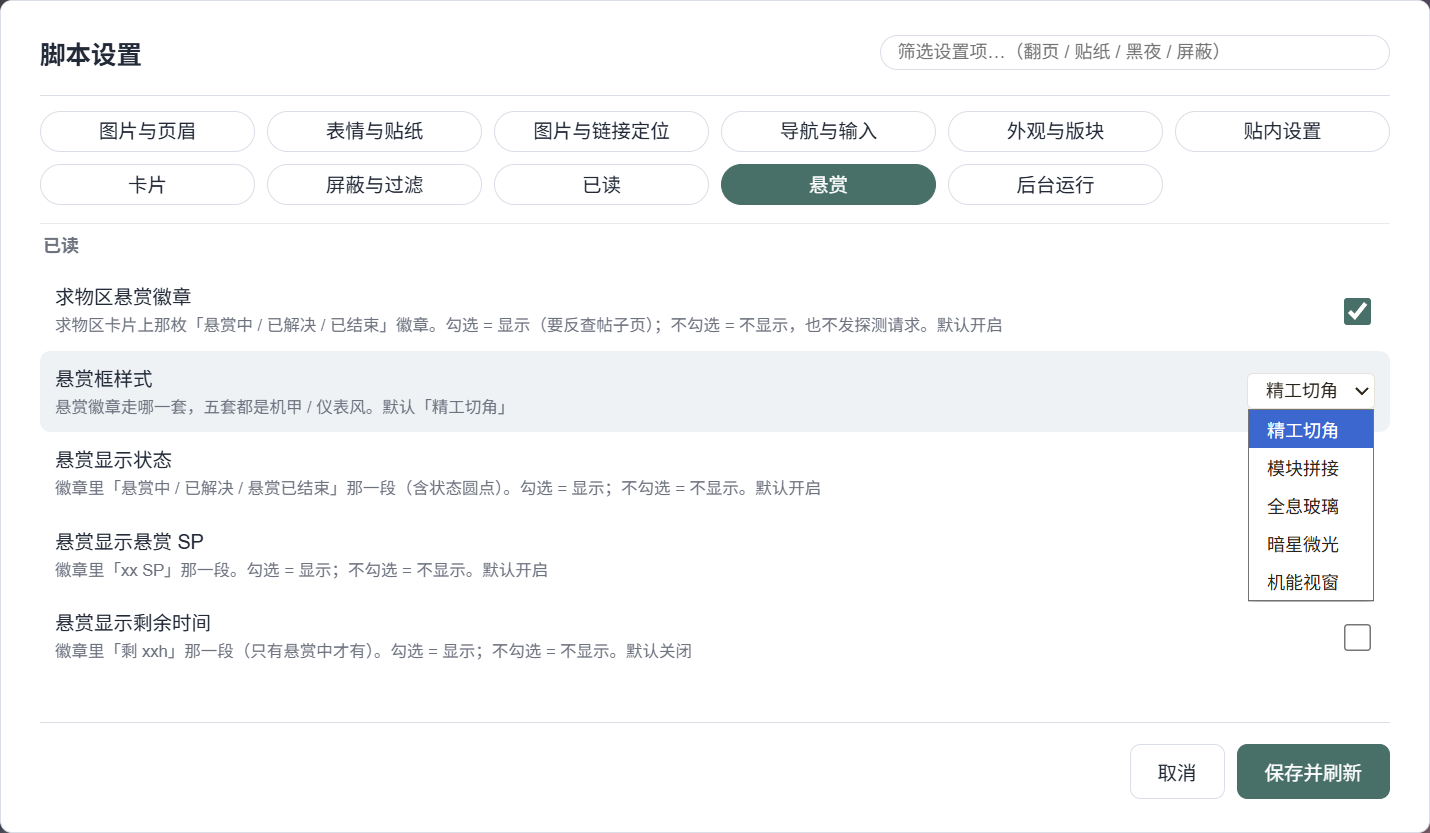Open the 悬赏框样式 dropdown
The width and height of the screenshot is (1430, 833).
(x=1311, y=391)
